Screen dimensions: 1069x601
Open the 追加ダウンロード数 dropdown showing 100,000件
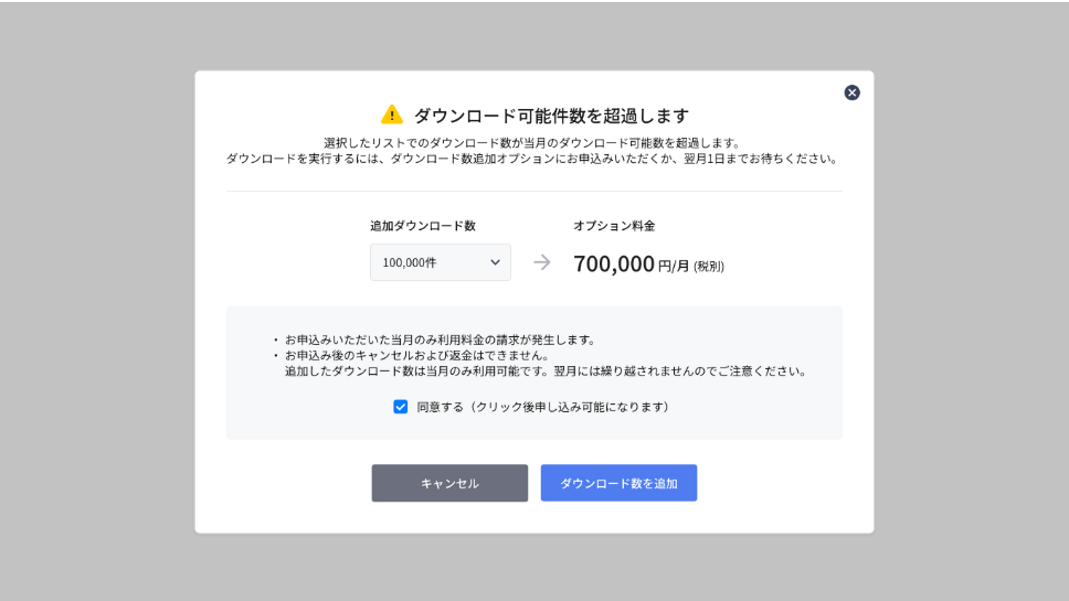tap(440, 262)
